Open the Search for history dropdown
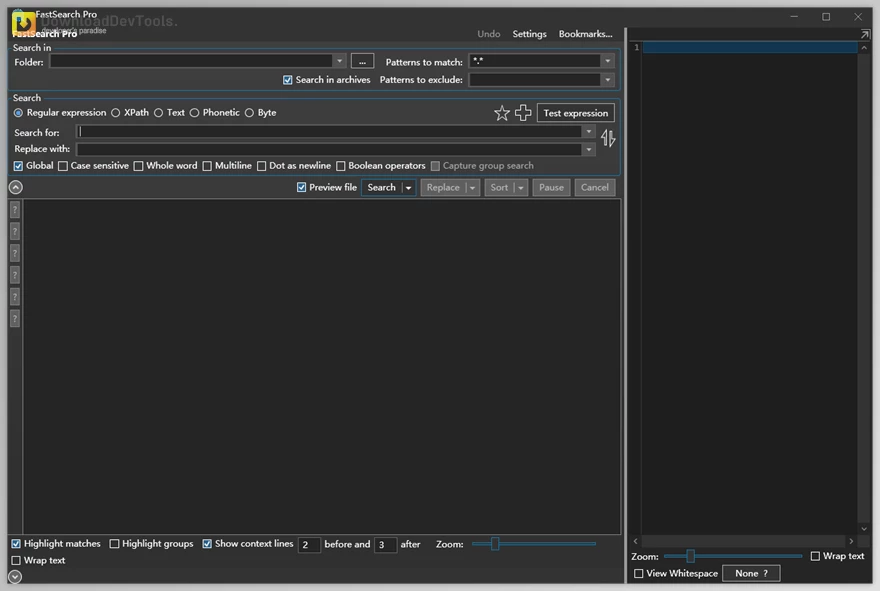Viewport: 880px width, 591px height. pos(590,131)
